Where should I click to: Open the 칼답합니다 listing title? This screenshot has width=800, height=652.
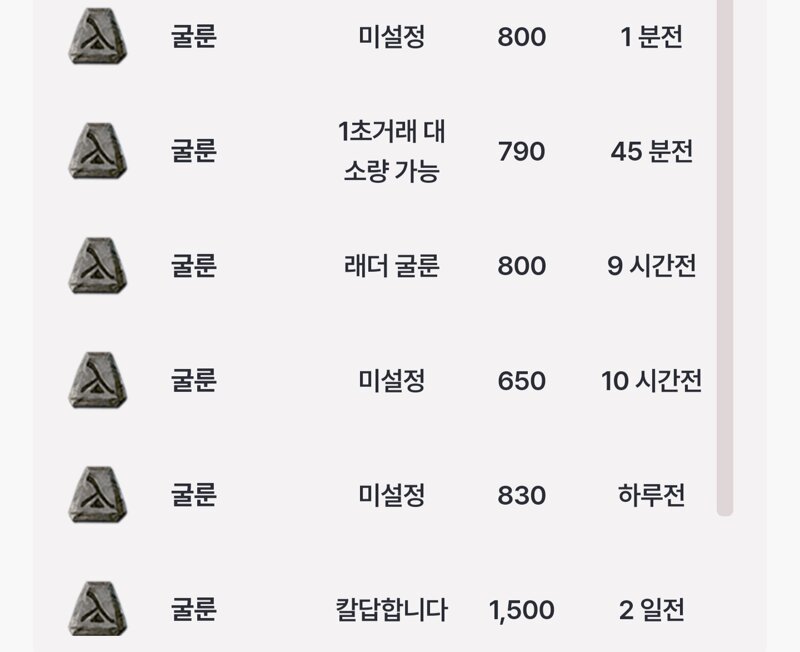coord(391,610)
